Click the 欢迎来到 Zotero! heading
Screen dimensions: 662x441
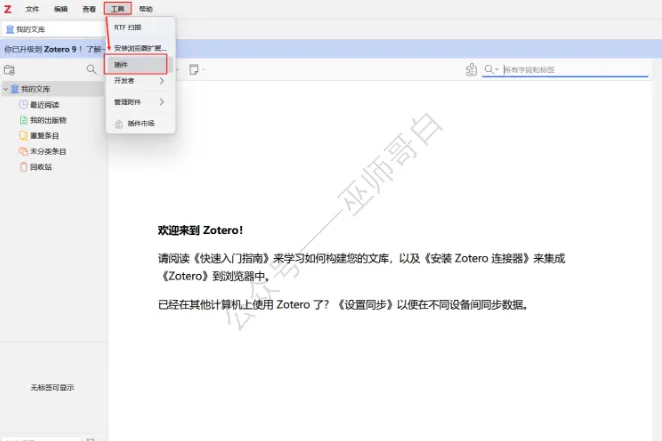pos(200,230)
